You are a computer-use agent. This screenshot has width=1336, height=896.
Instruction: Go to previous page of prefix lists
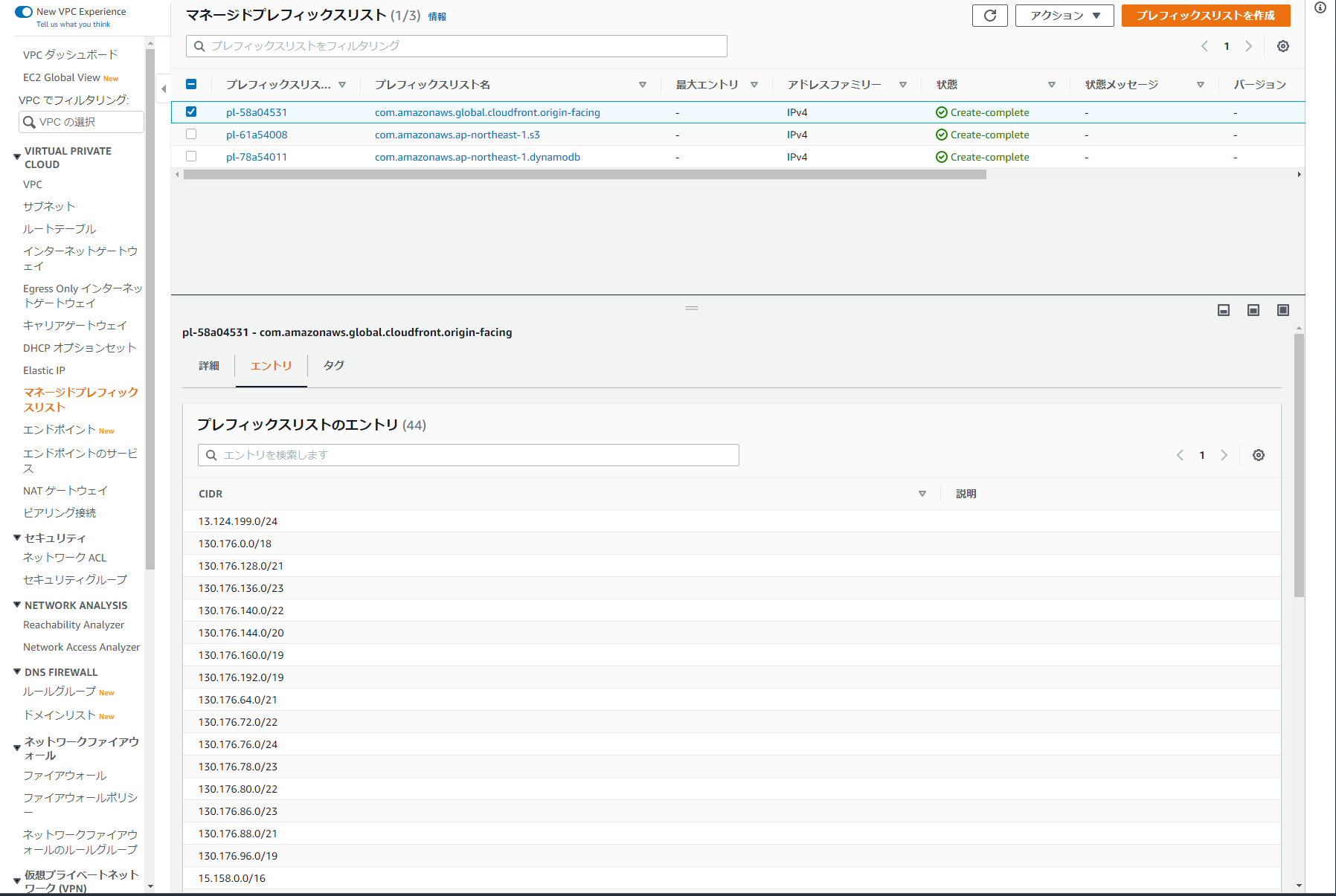click(x=1204, y=46)
